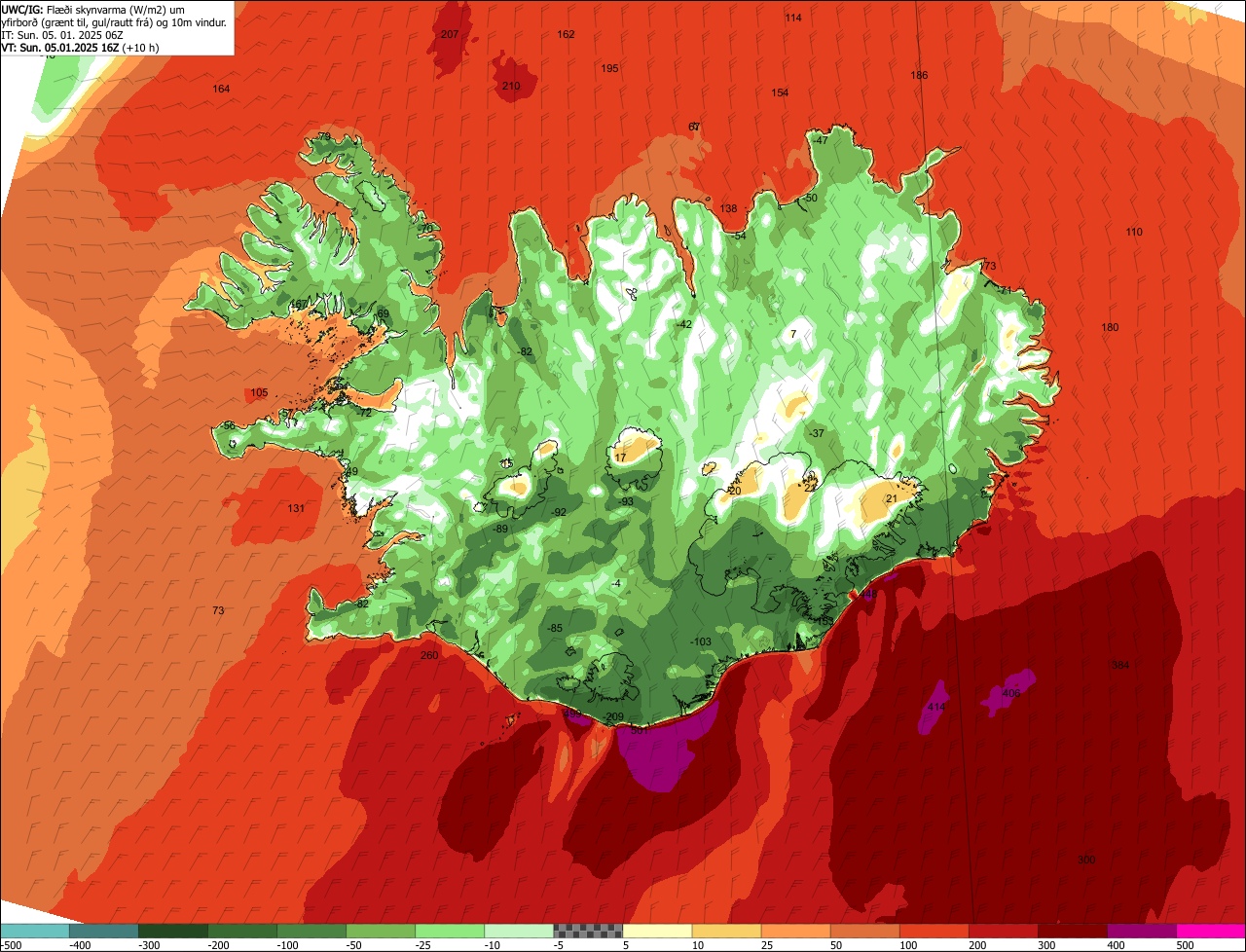Click the map value 186
The width and height of the screenshot is (1246, 952).
(919, 75)
